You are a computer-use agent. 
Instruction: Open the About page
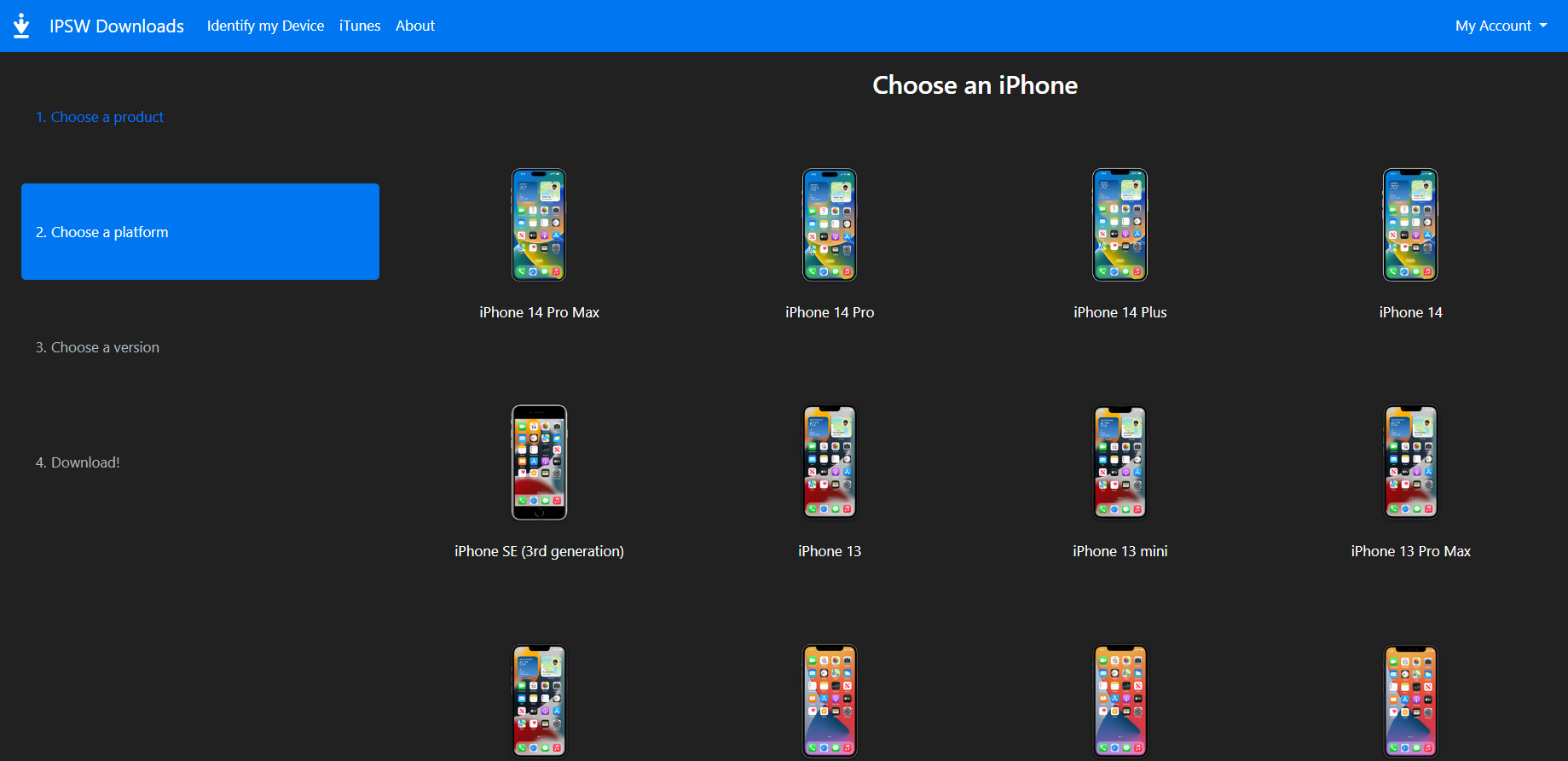[x=415, y=26]
